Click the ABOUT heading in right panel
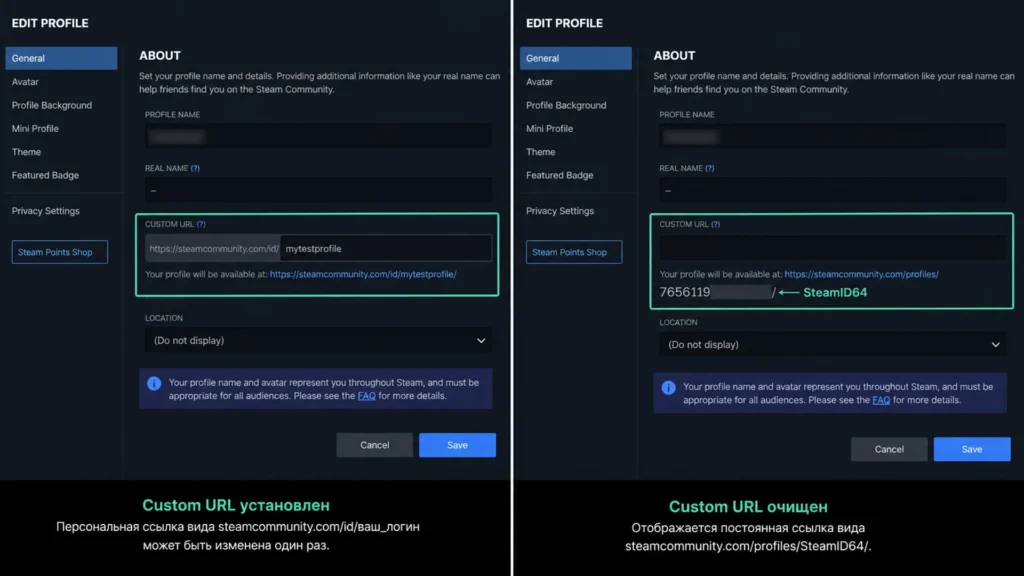This screenshot has height=576, width=1024. [x=675, y=56]
